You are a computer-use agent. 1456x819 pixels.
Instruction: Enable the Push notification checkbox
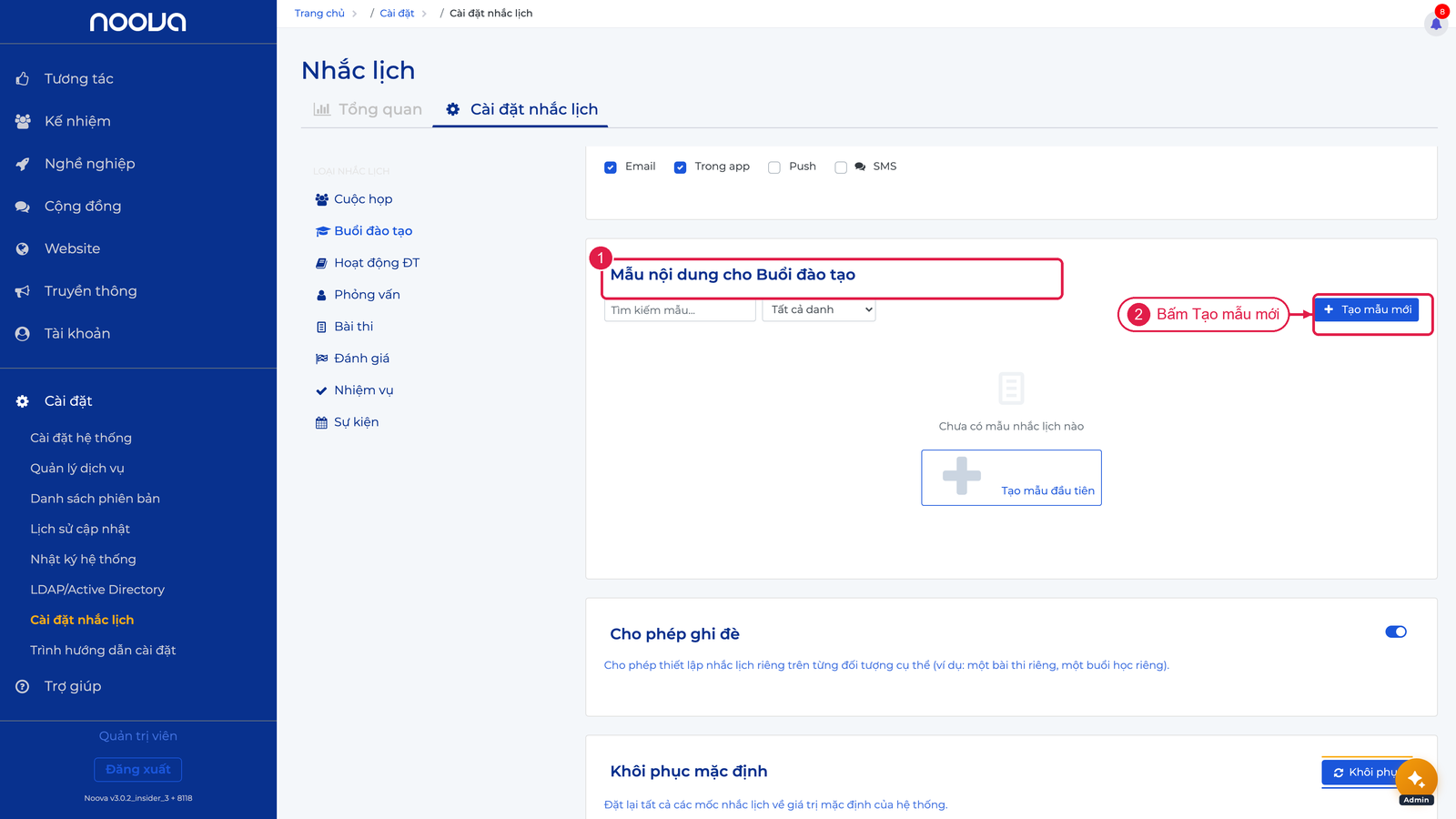pyautogui.click(x=774, y=167)
